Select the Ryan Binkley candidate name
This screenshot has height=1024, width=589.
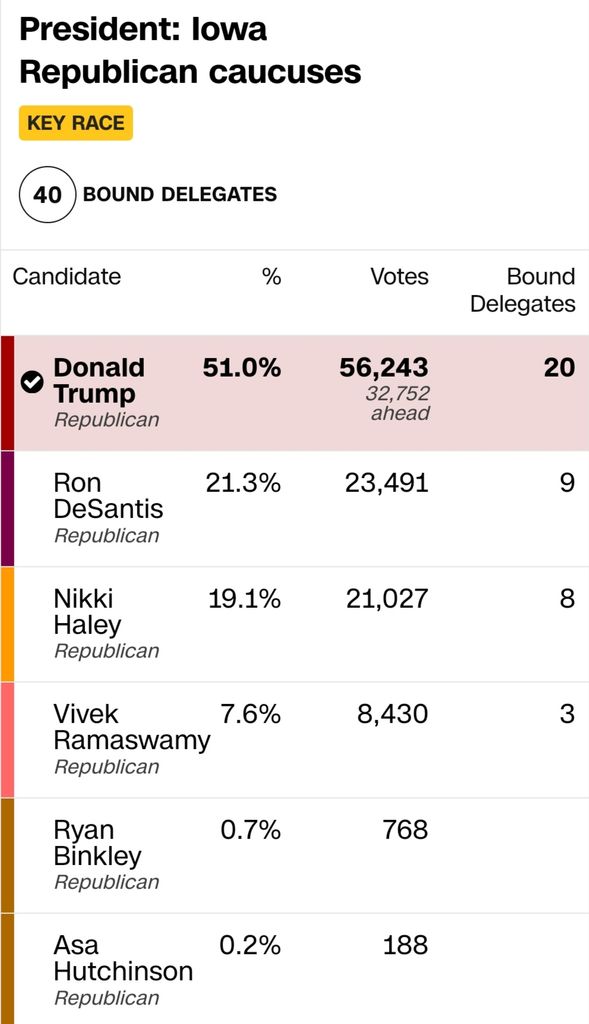(97, 842)
